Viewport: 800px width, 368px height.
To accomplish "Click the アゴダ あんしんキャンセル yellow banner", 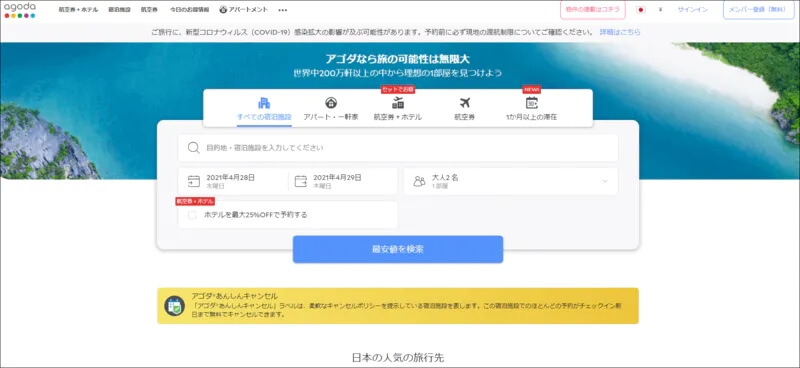I will point(398,306).
